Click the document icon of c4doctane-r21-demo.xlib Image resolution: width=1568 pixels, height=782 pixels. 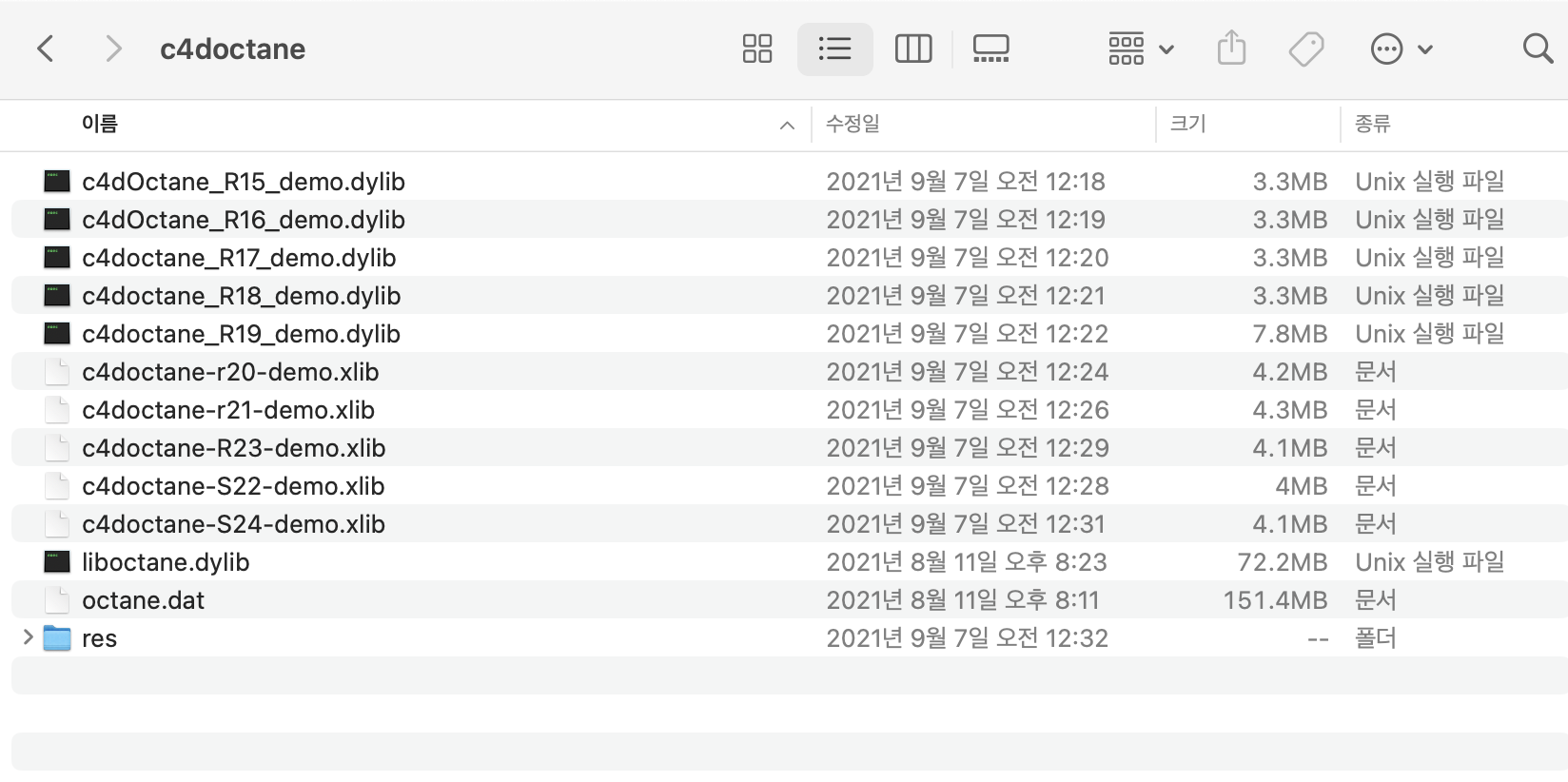click(57, 409)
